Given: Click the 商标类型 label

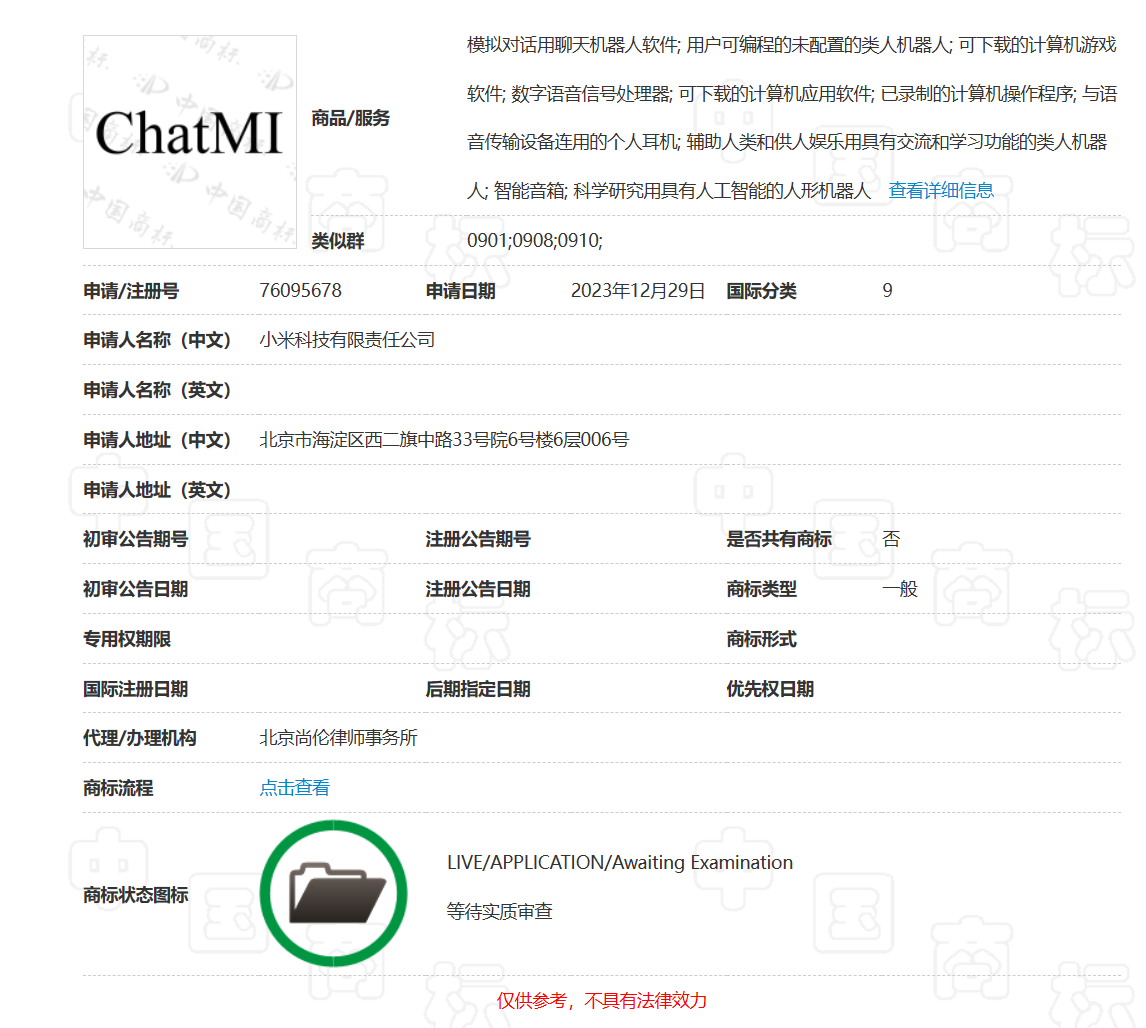Looking at the screenshot, I should pos(761,589).
